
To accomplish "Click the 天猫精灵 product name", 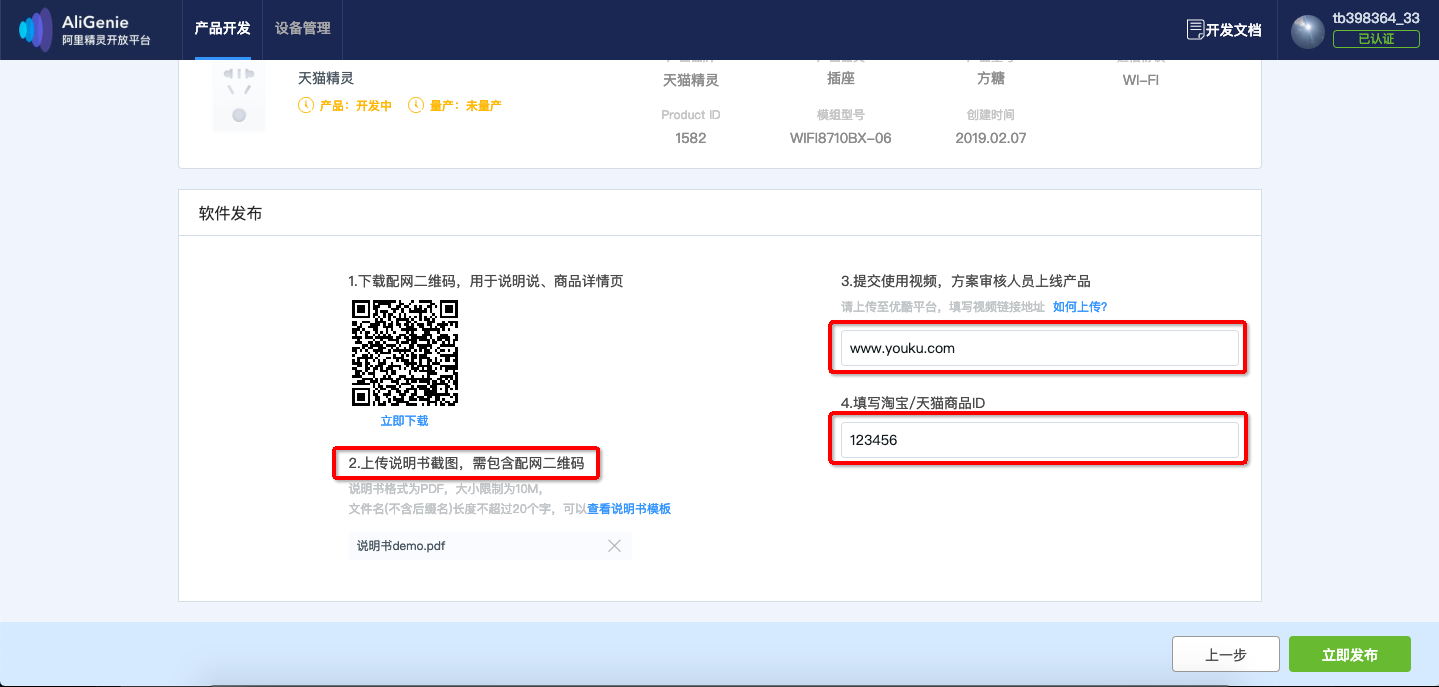I will click(x=326, y=77).
